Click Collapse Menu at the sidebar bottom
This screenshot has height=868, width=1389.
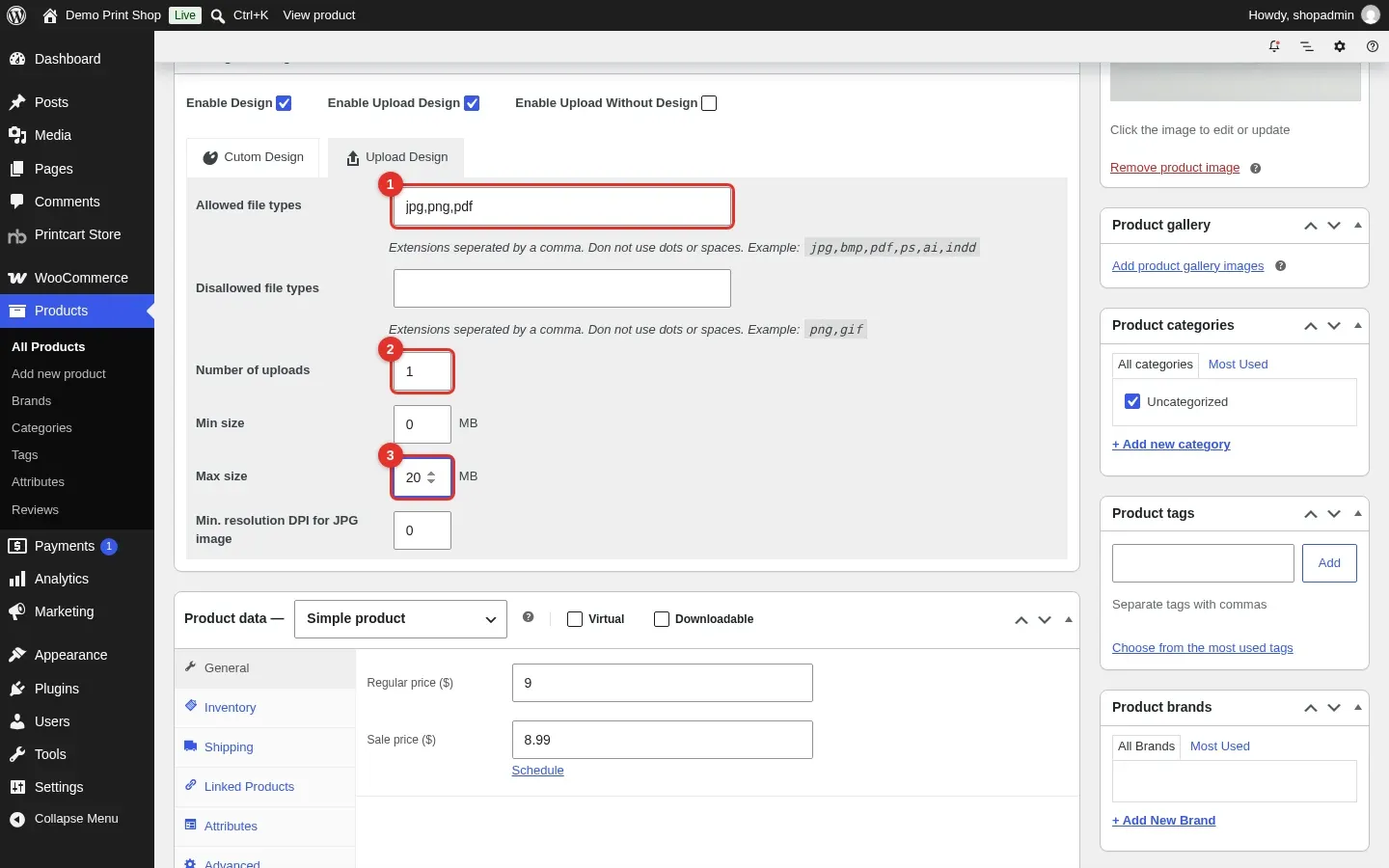tap(77, 819)
